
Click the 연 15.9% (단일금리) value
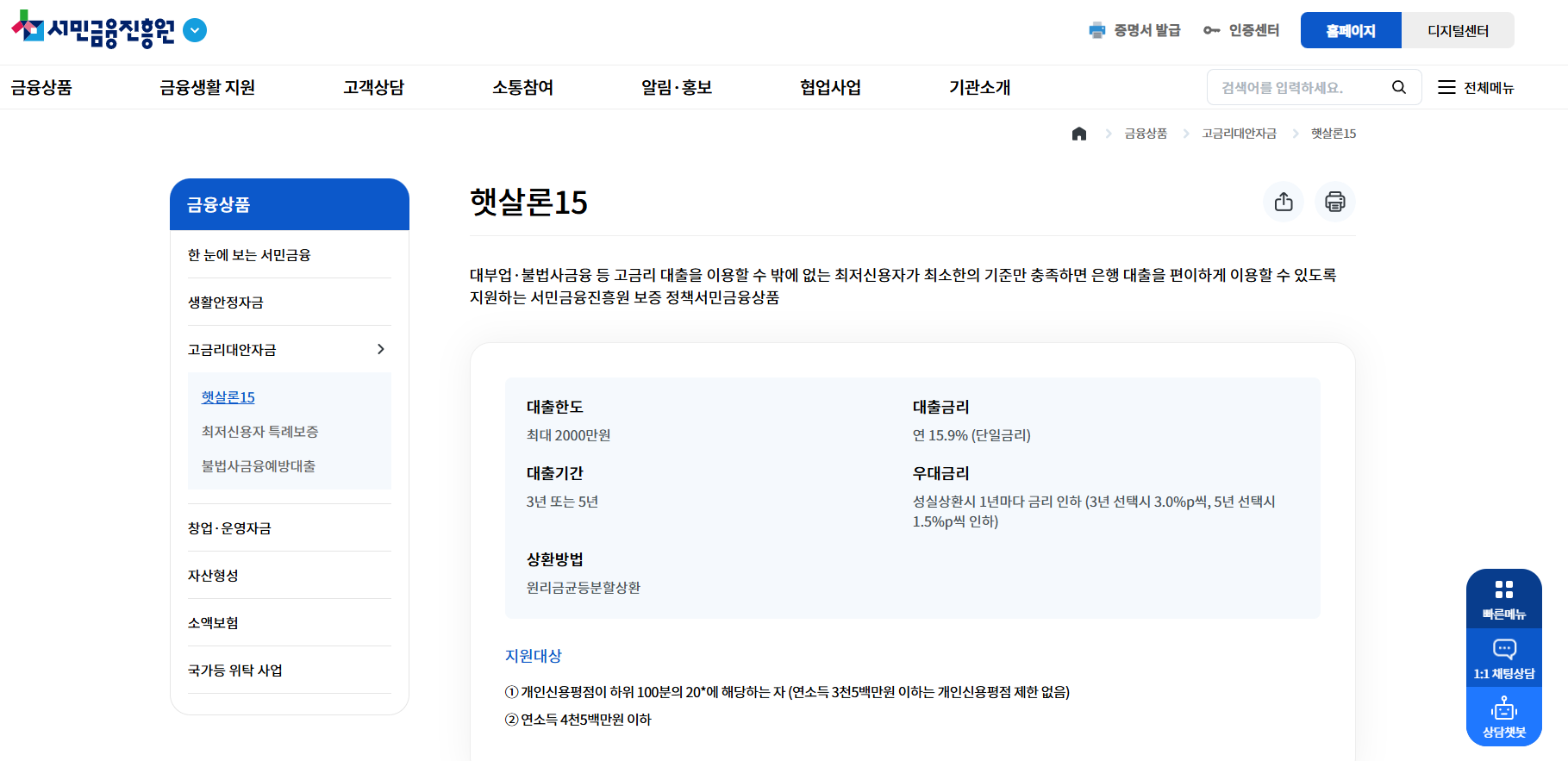[971, 435]
